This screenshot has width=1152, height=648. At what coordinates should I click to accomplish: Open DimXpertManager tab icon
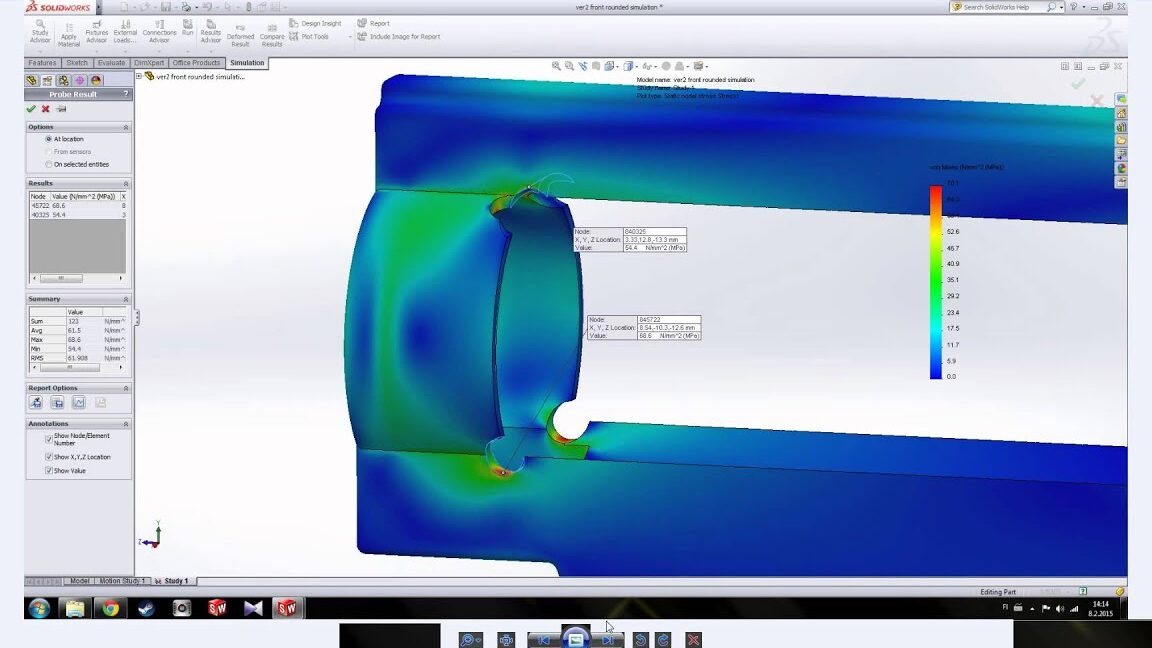80,80
